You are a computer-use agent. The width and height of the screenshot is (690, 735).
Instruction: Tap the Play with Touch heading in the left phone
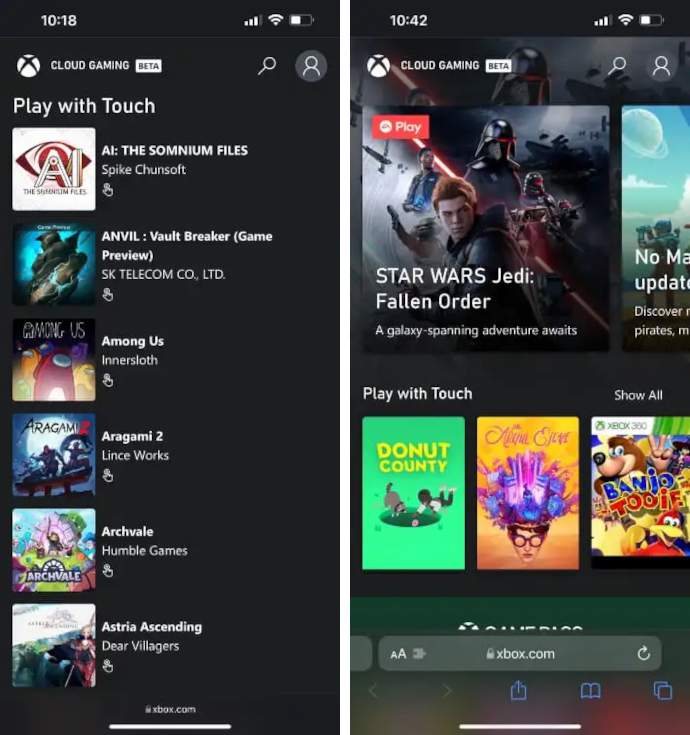(x=84, y=106)
